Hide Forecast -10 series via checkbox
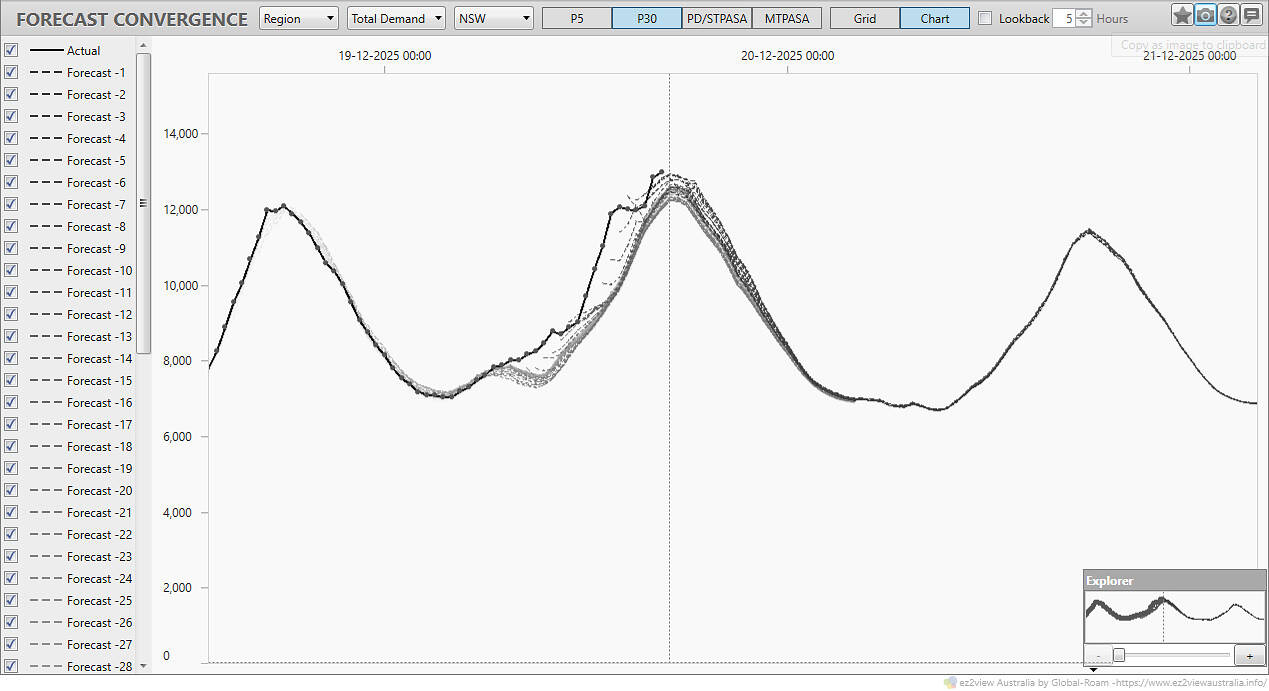The height and width of the screenshot is (691, 1269). [x=11, y=270]
